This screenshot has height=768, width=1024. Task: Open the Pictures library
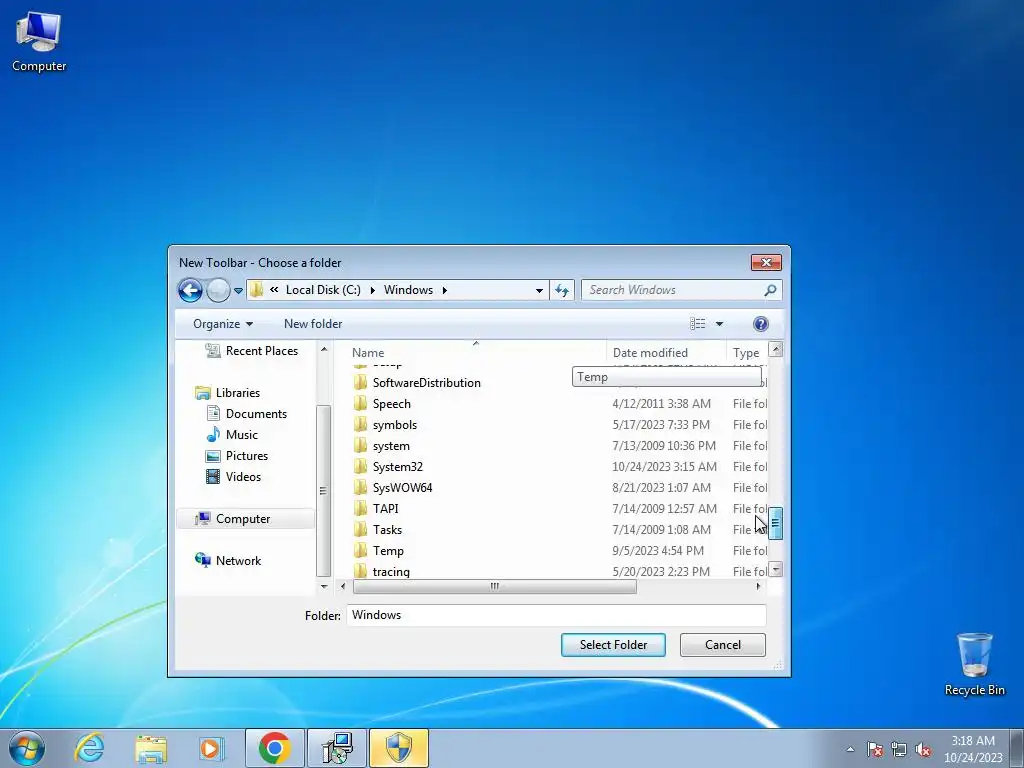coord(237,456)
